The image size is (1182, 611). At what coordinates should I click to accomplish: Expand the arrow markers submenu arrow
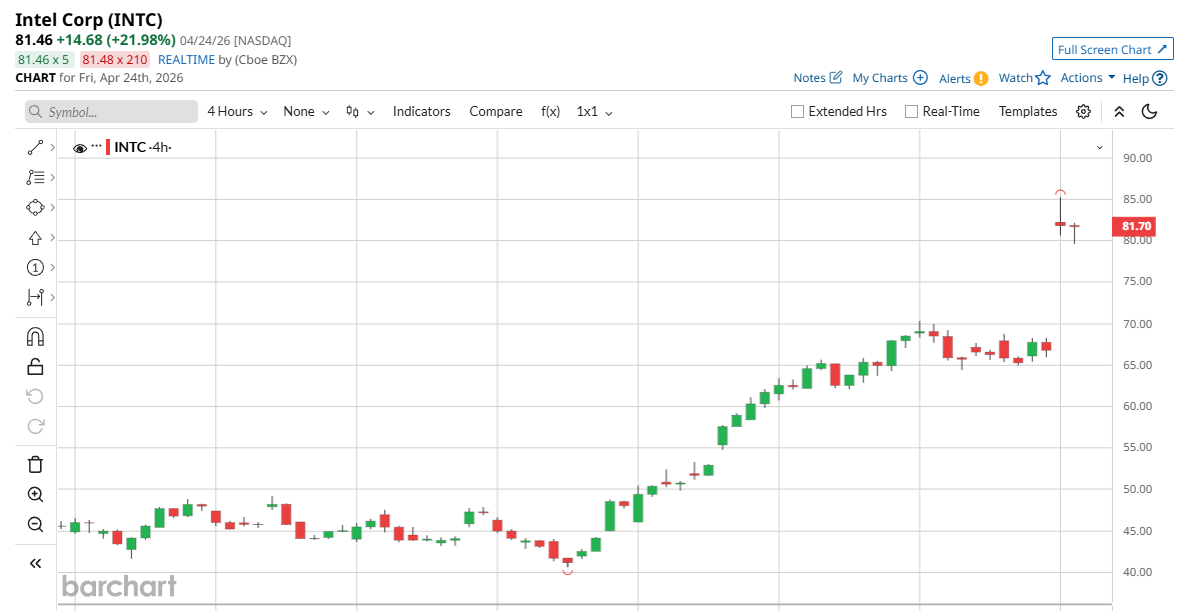pos(53,238)
